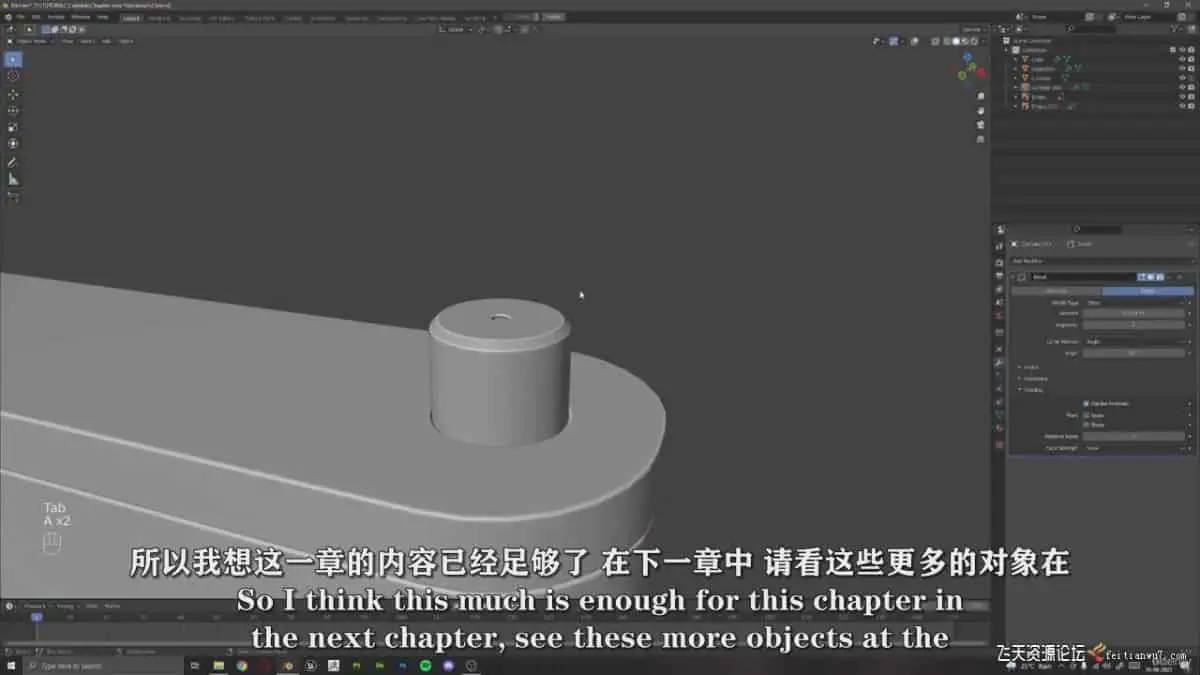Open Add Modifier dropdown
Viewport: 1200px width, 675px height.
point(1102,261)
